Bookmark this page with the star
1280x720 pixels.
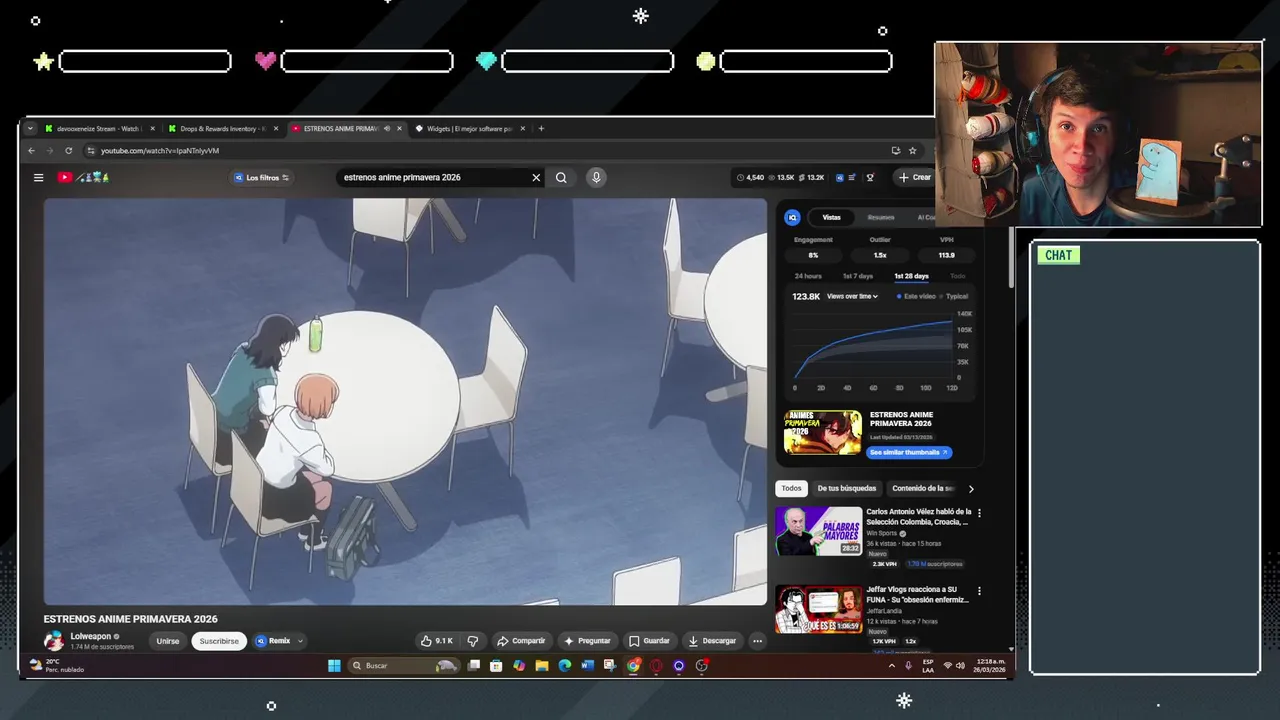(x=912, y=150)
